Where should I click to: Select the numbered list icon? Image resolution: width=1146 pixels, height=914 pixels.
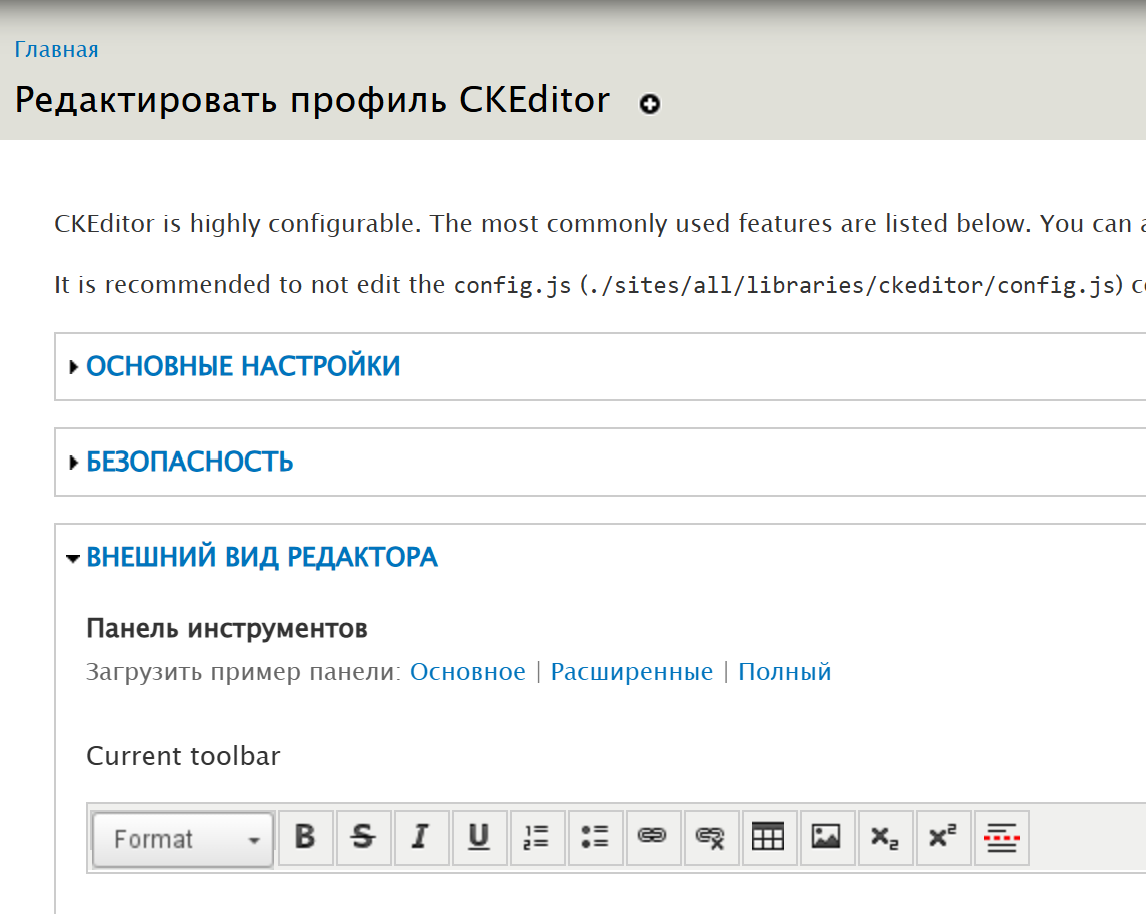[x=537, y=837]
